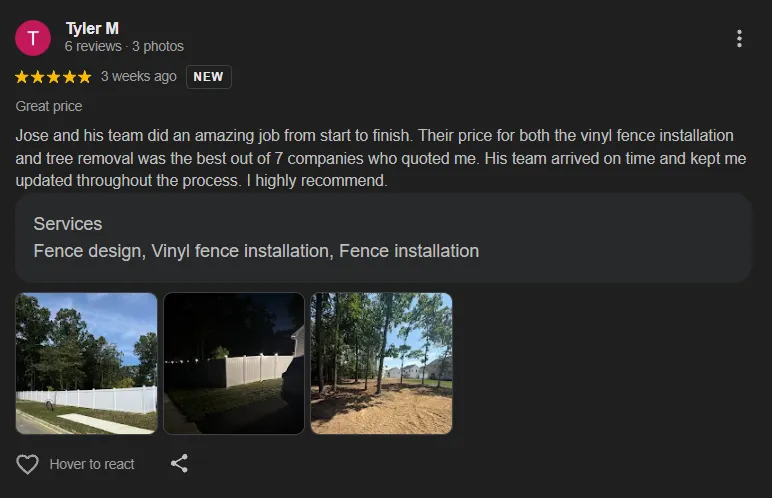Click the 'Hover to react' button
The width and height of the screenshot is (772, 498).
[92, 464]
